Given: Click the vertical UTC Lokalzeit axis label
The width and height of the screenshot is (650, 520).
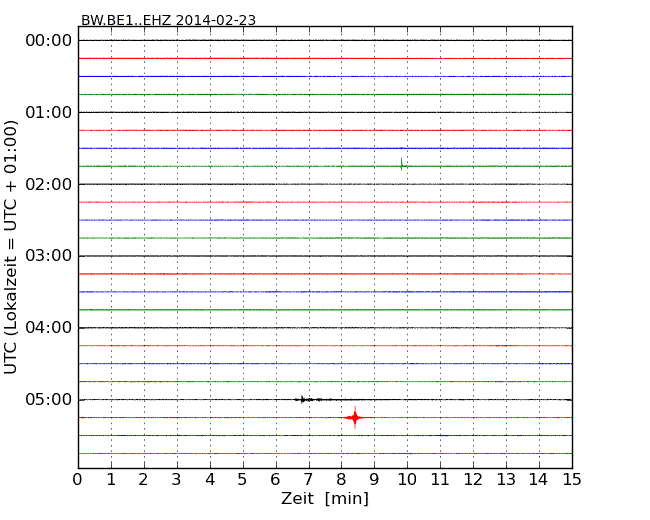Looking at the screenshot, I should [x=11, y=247].
